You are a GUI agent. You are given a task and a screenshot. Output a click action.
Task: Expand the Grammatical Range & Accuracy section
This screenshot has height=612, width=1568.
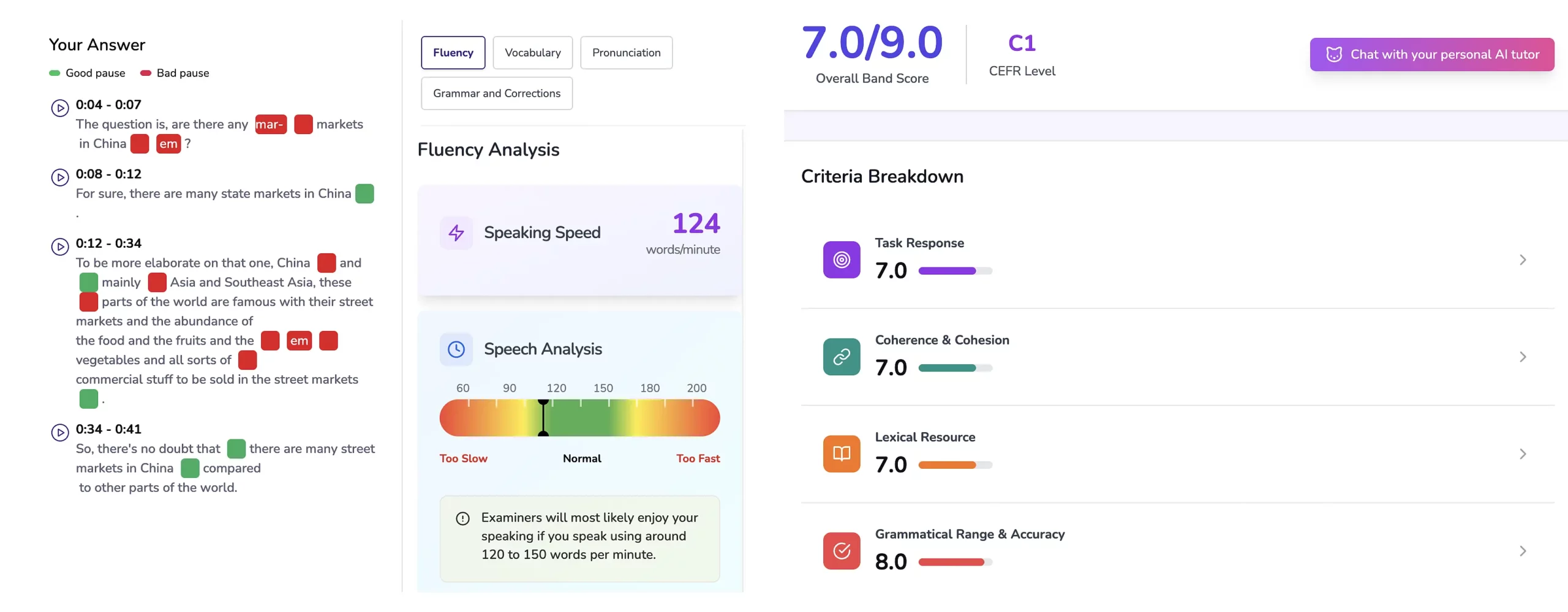pyautogui.click(x=1523, y=550)
